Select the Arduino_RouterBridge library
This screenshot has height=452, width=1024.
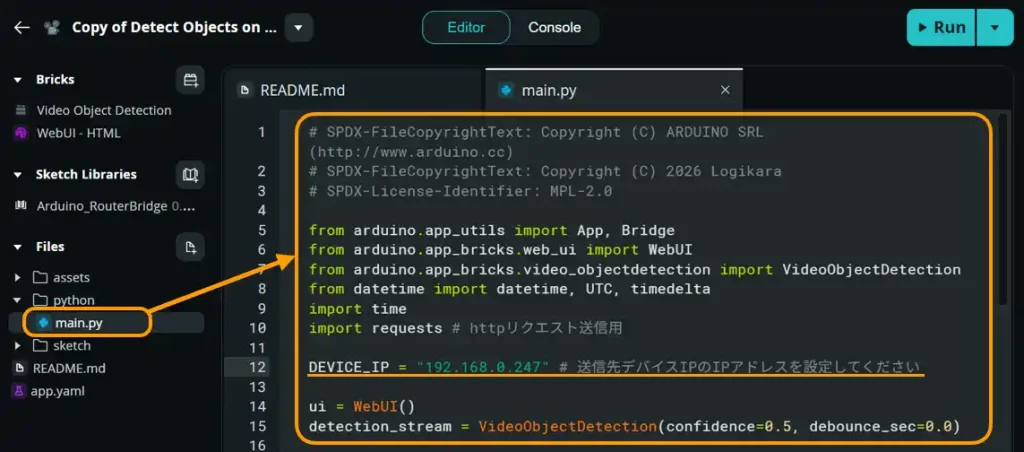tap(116, 206)
